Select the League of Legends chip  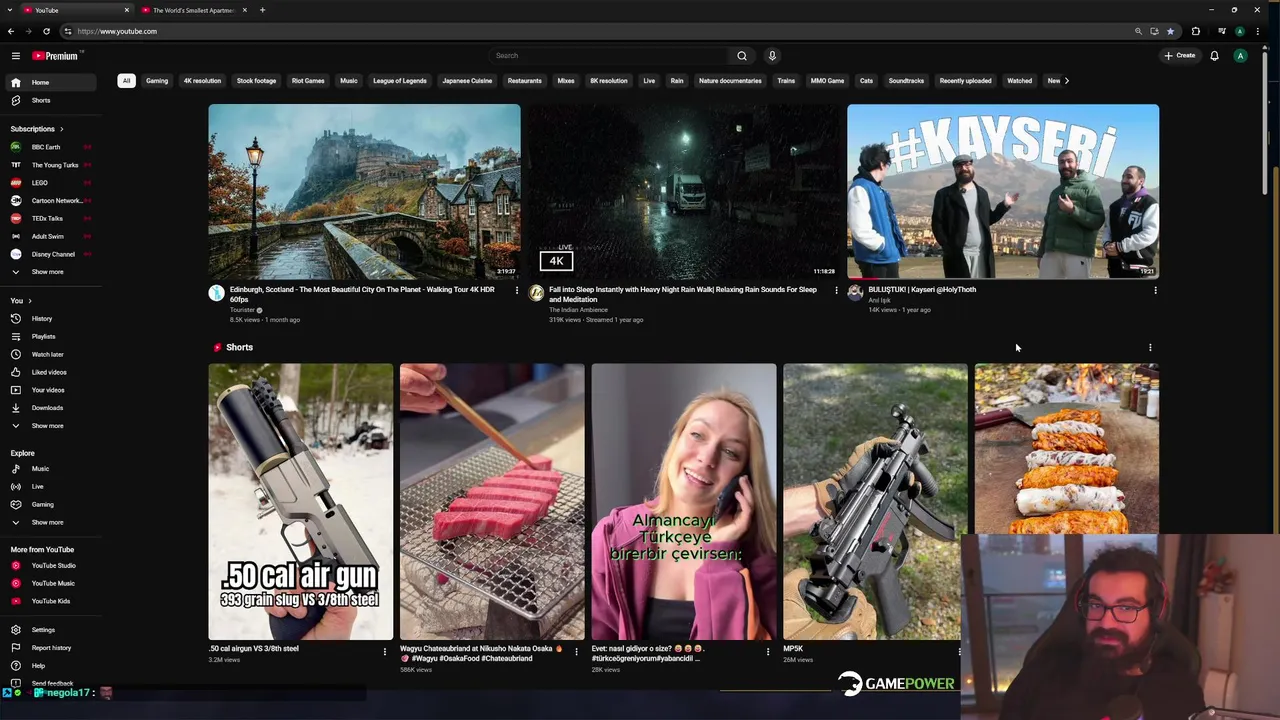click(400, 81)
